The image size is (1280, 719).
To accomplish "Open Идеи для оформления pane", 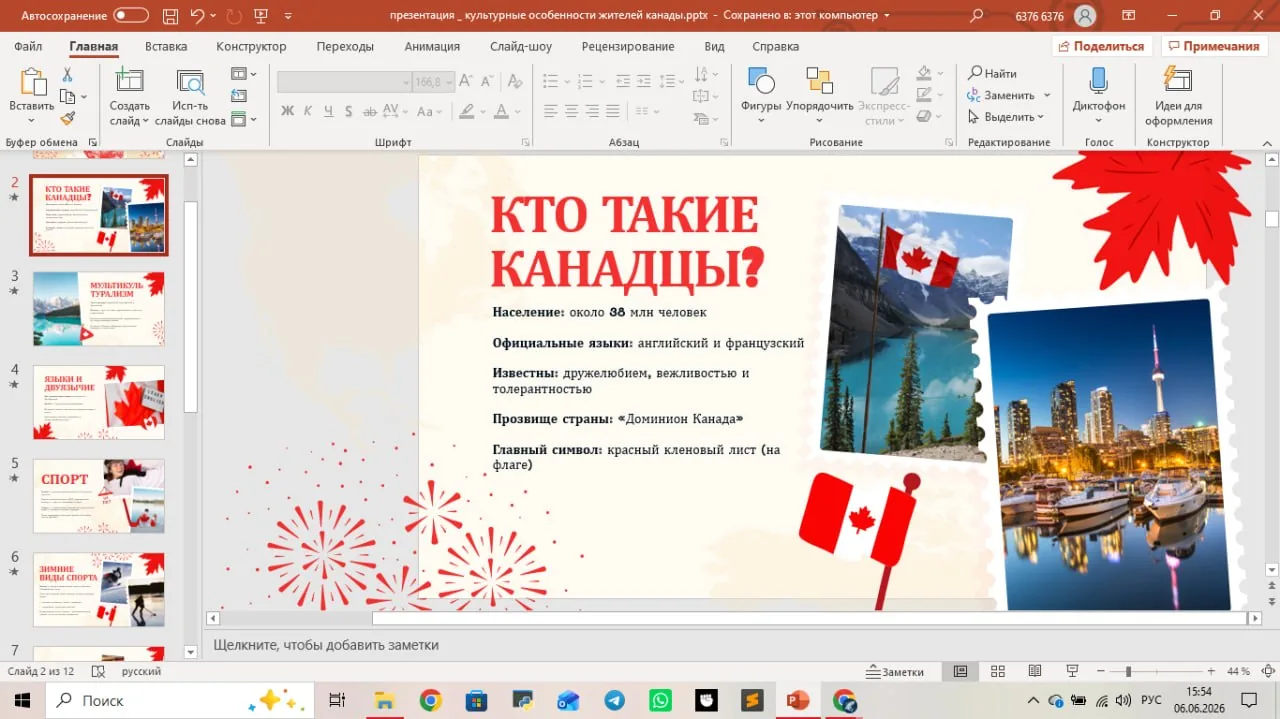I will tap(1178, 95).
